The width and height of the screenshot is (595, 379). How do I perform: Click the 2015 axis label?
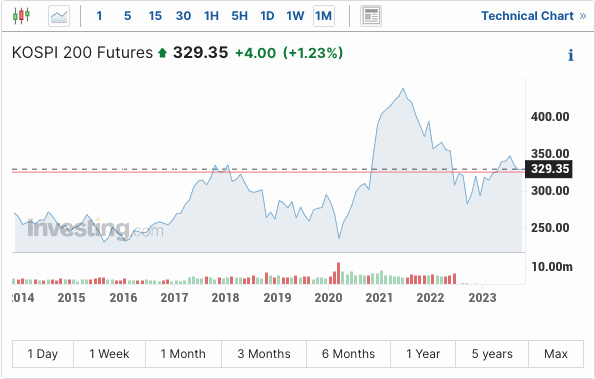(x=71, y=298)
